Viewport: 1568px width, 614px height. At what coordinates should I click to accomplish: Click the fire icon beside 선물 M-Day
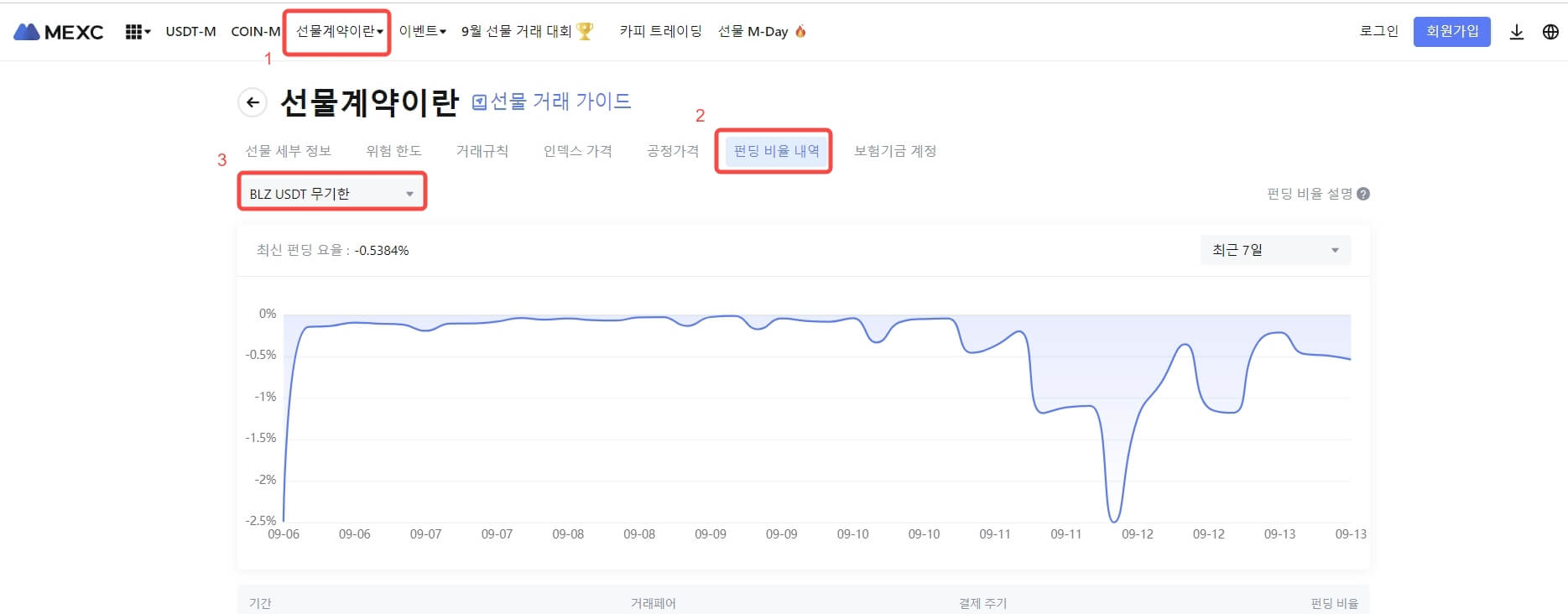(x=800, y=31)
